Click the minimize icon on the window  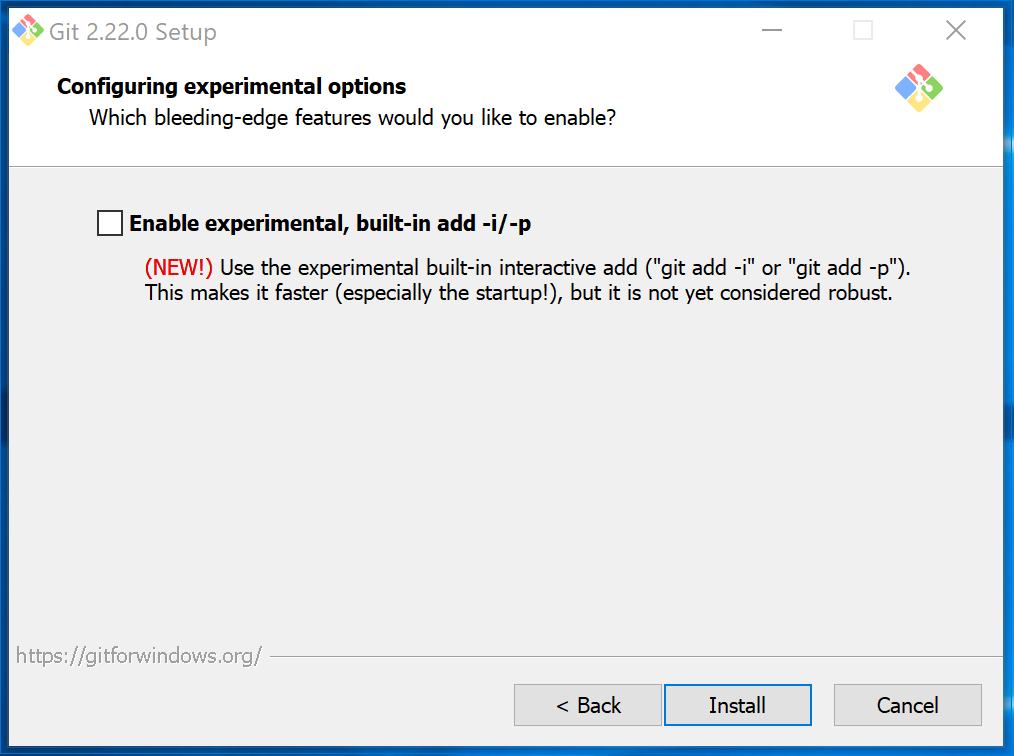pos(771,31)
